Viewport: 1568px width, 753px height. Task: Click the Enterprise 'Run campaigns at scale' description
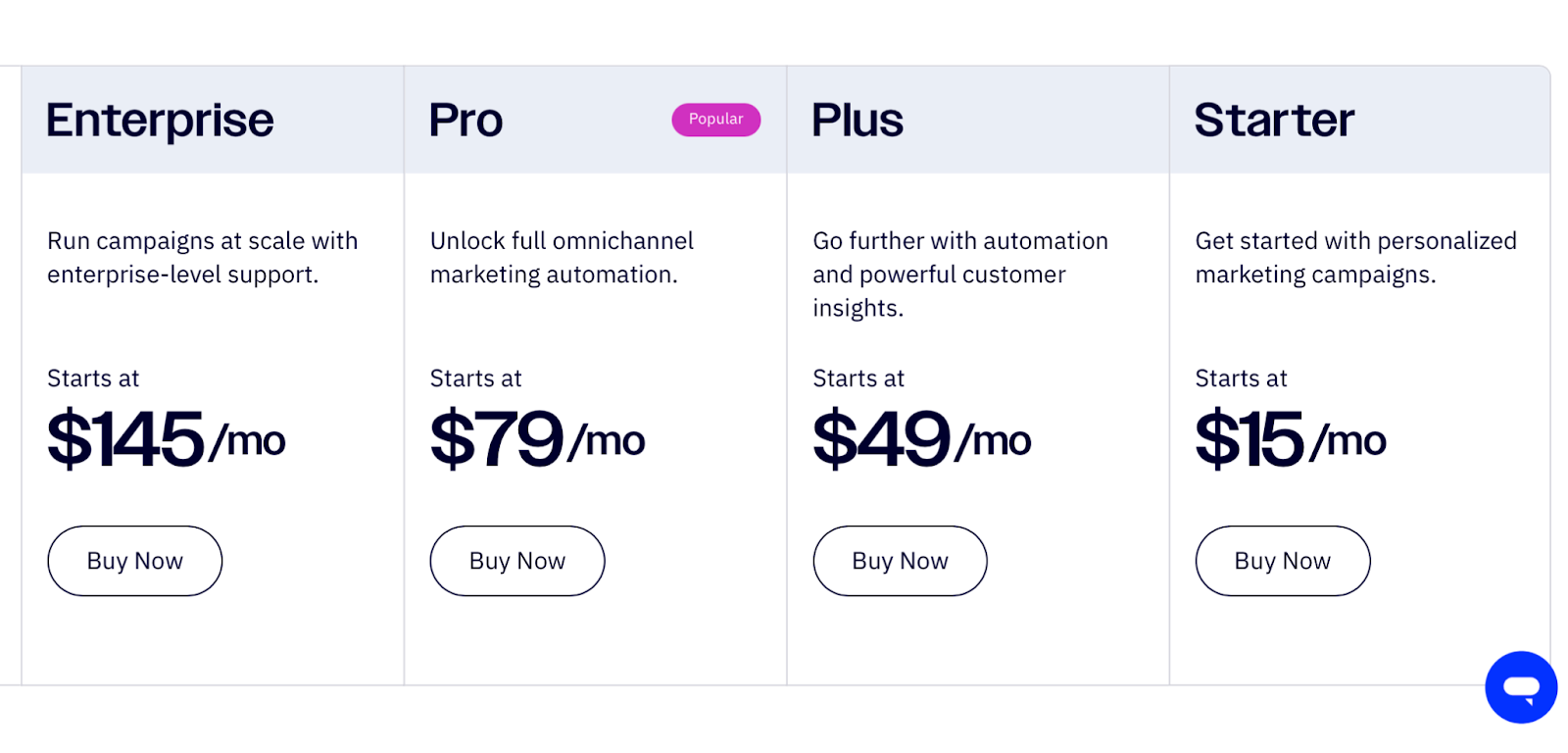[x=203, y=258]
